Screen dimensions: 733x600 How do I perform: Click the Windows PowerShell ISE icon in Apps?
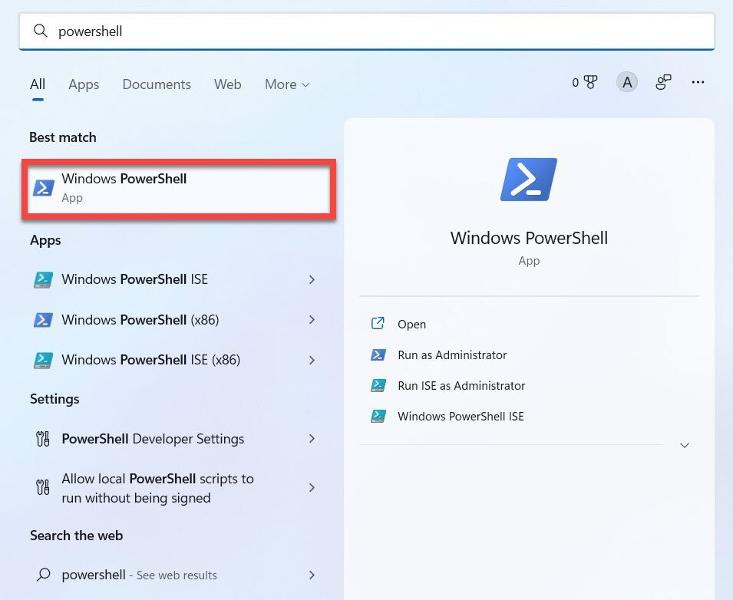click(43, 280)
